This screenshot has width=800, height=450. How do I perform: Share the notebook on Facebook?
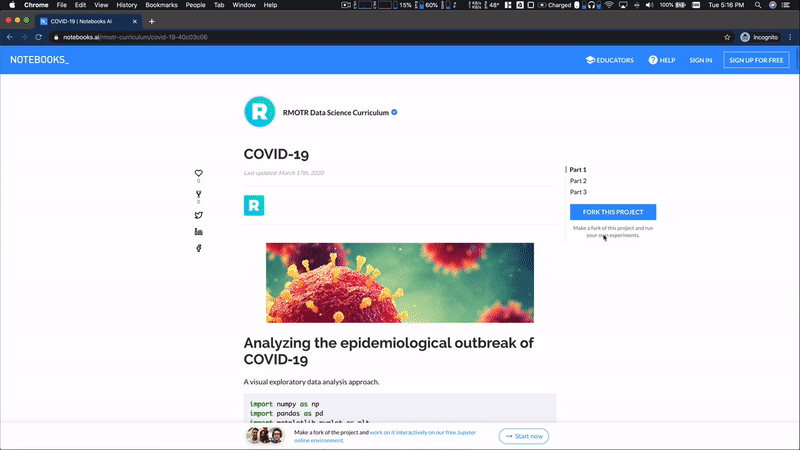coord(198,248)
